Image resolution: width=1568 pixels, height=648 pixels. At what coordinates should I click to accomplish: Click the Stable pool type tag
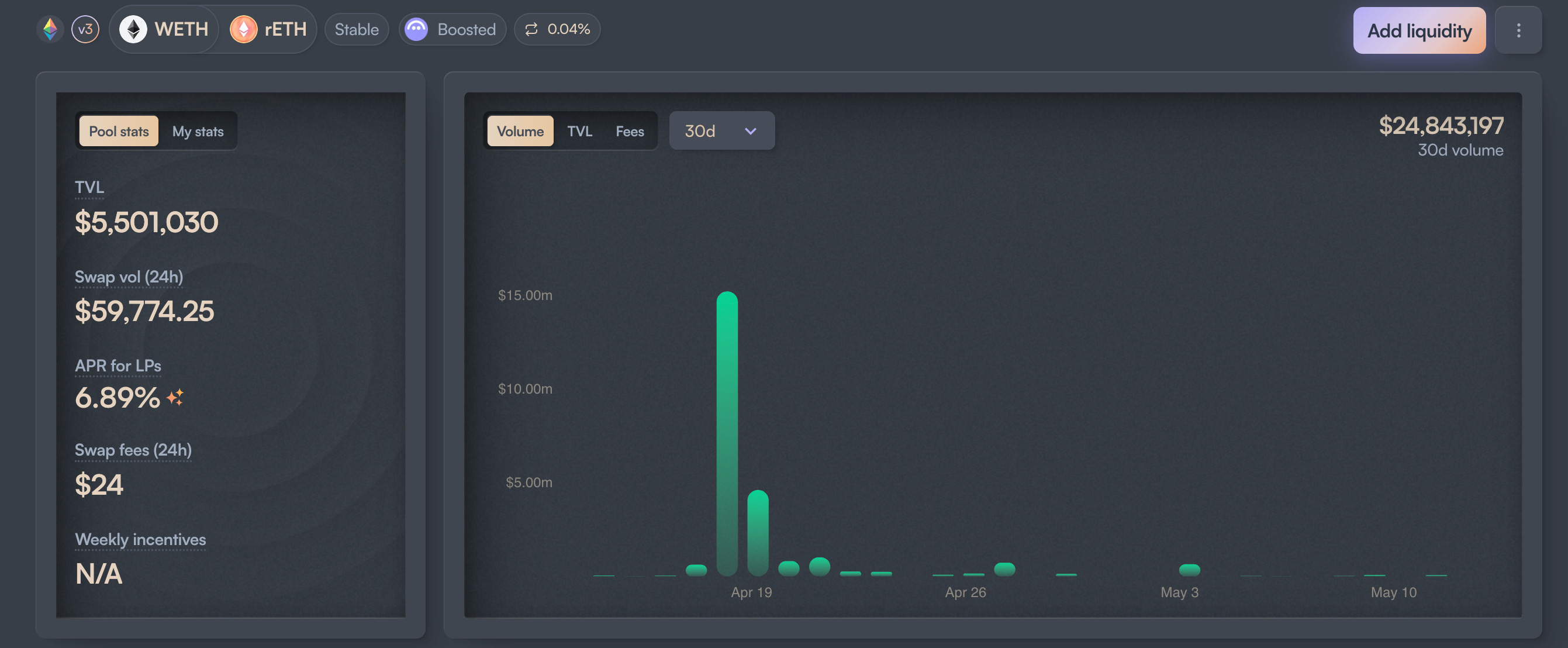(x=357, y=29)
